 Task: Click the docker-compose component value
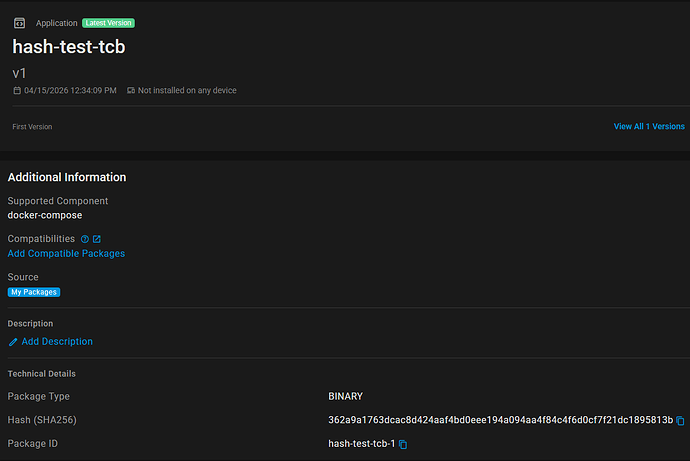click(45, 215)
